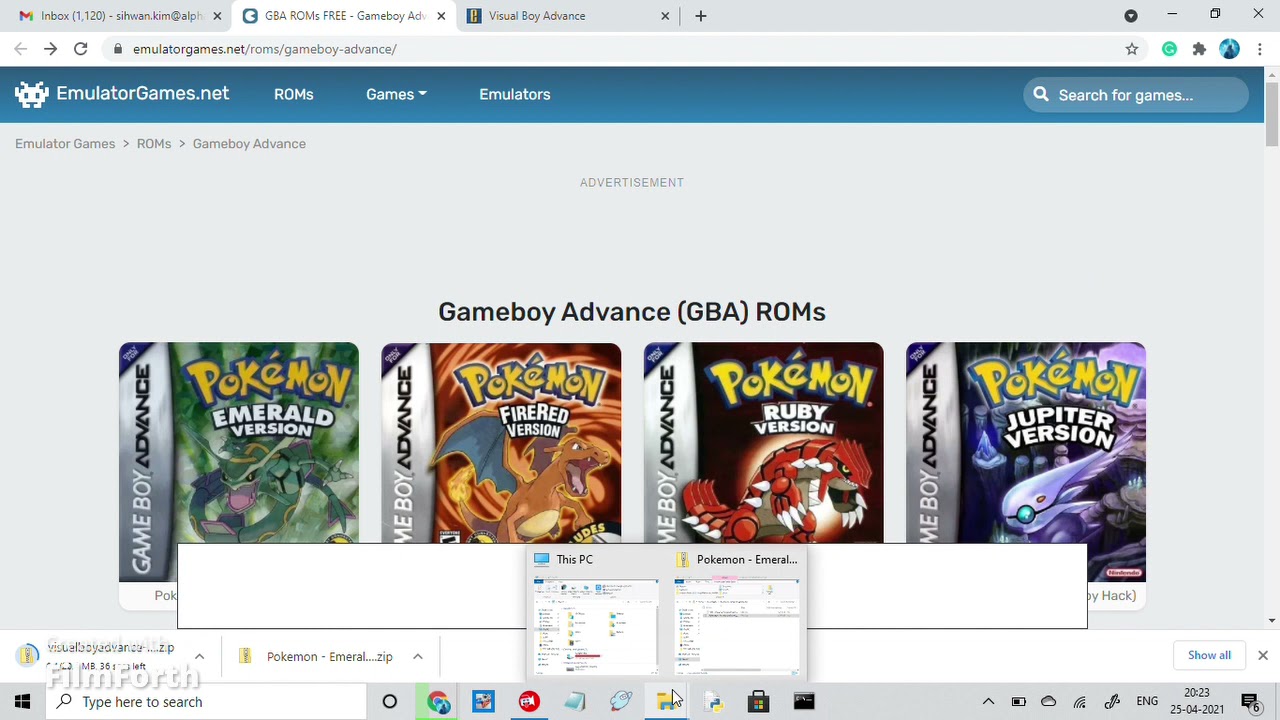1280x720 pixels.
Task: Show hidden system tray icons
Action: [988, 702]
